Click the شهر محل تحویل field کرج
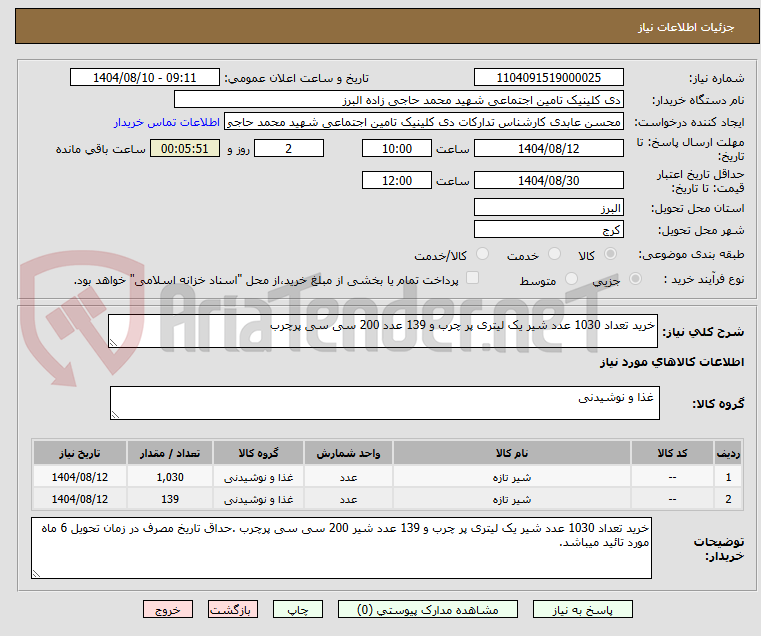The width and height of the screenshot is (761, 636). click(548, 229)
